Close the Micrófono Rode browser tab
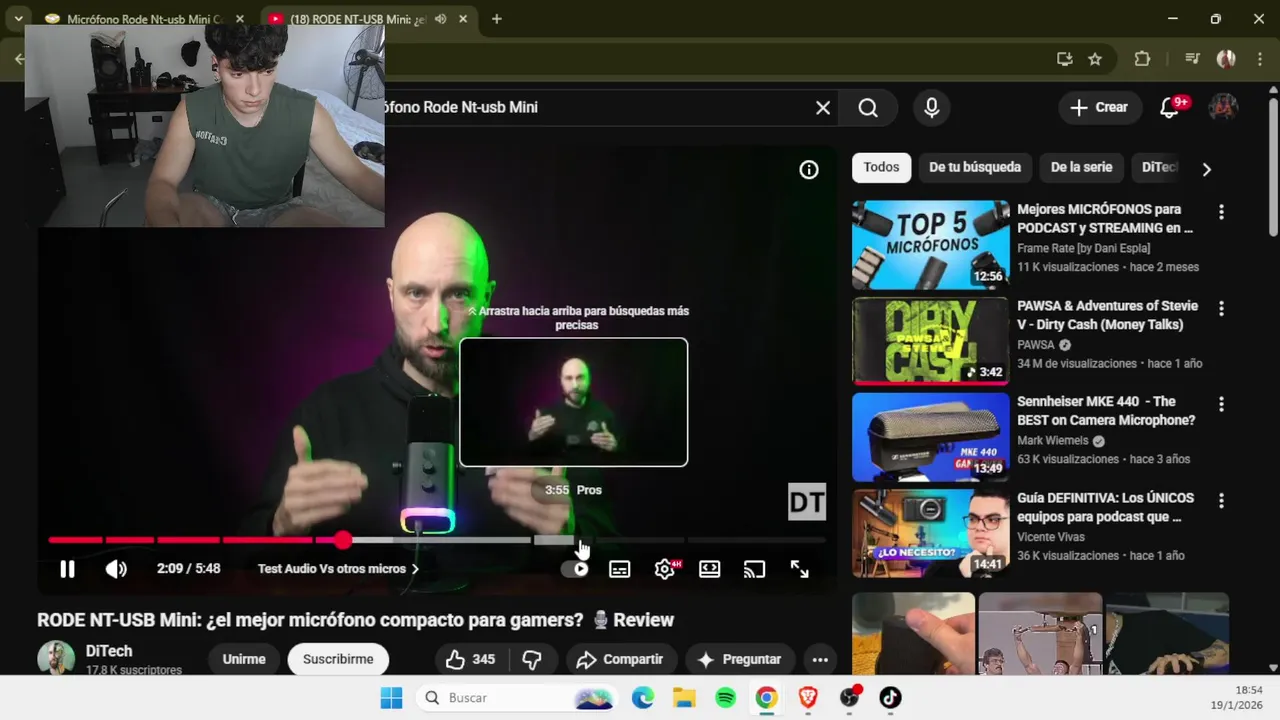This screenshot has height=720, width=1280. pyautogui.click(x=240, y=19)
